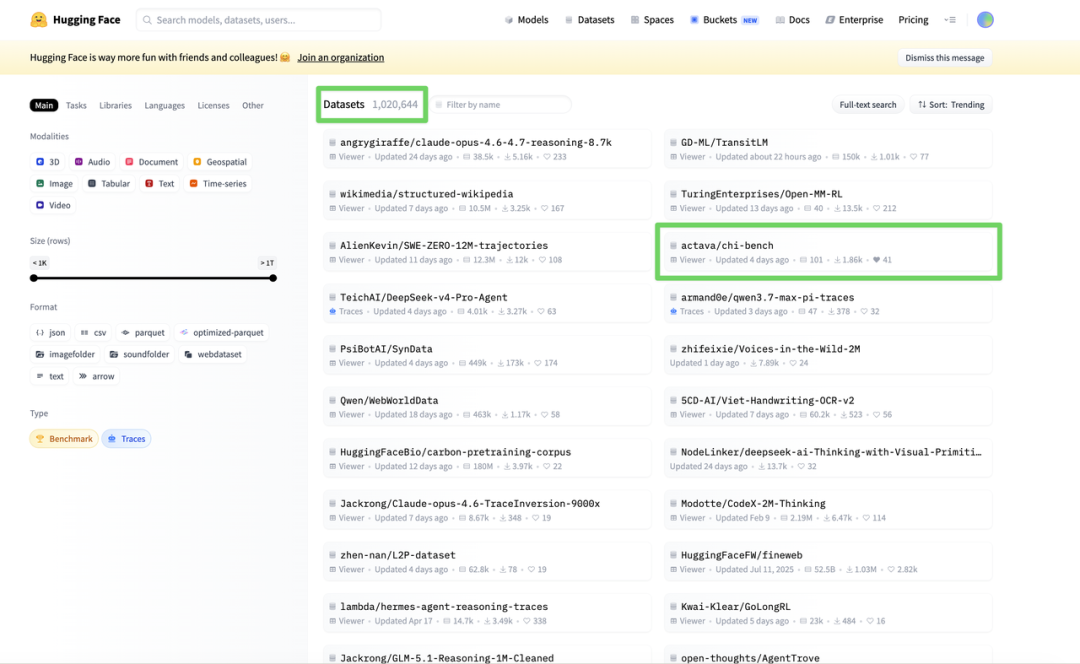This screenshot has height=664, width=1080.
Task: Open the Sort: Trending dropdown
Action: pos(951,105)
